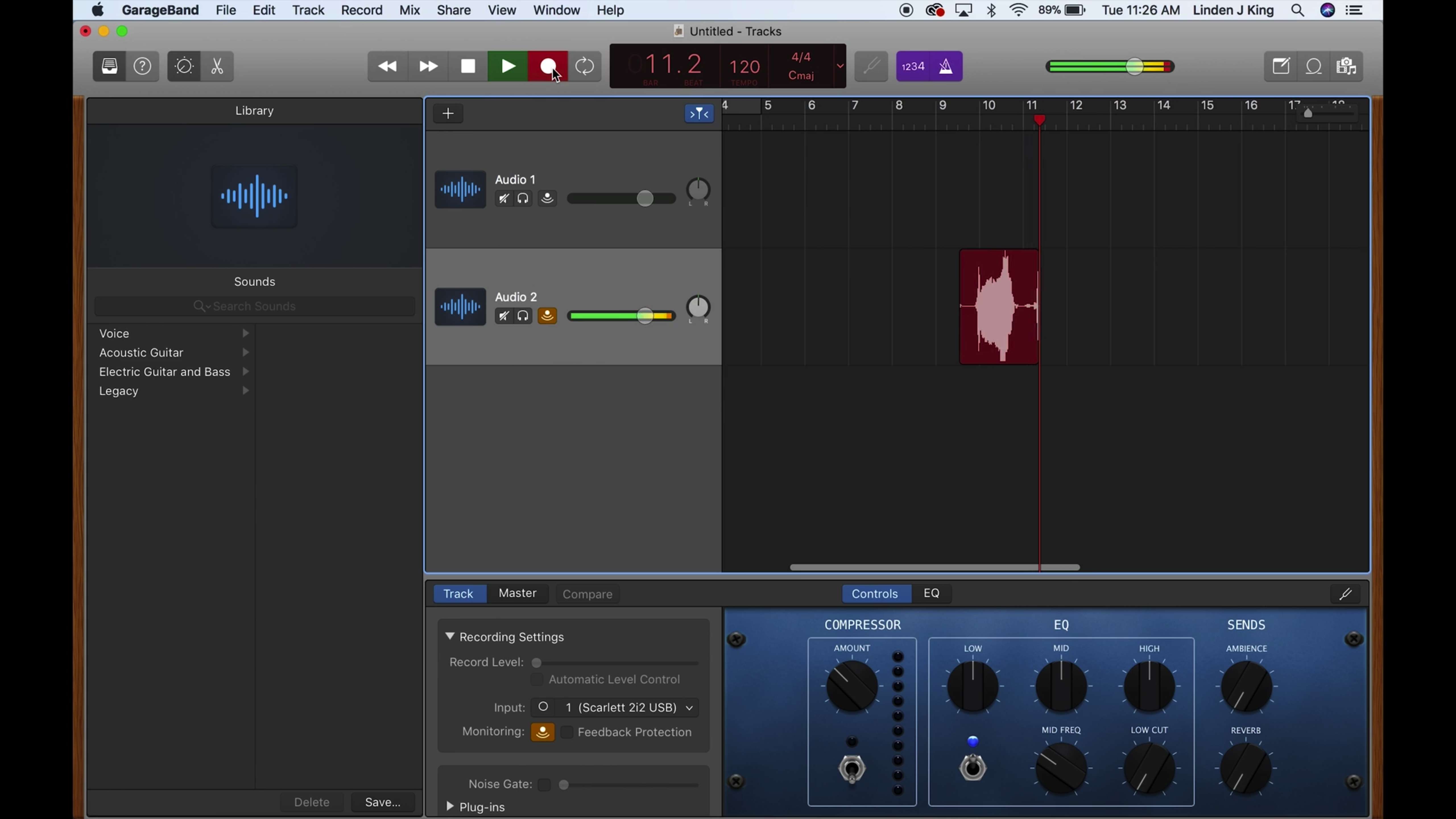Start playback with the Play button
Viewport: 1456px width, 819px height.
click(x=508, y=67)
